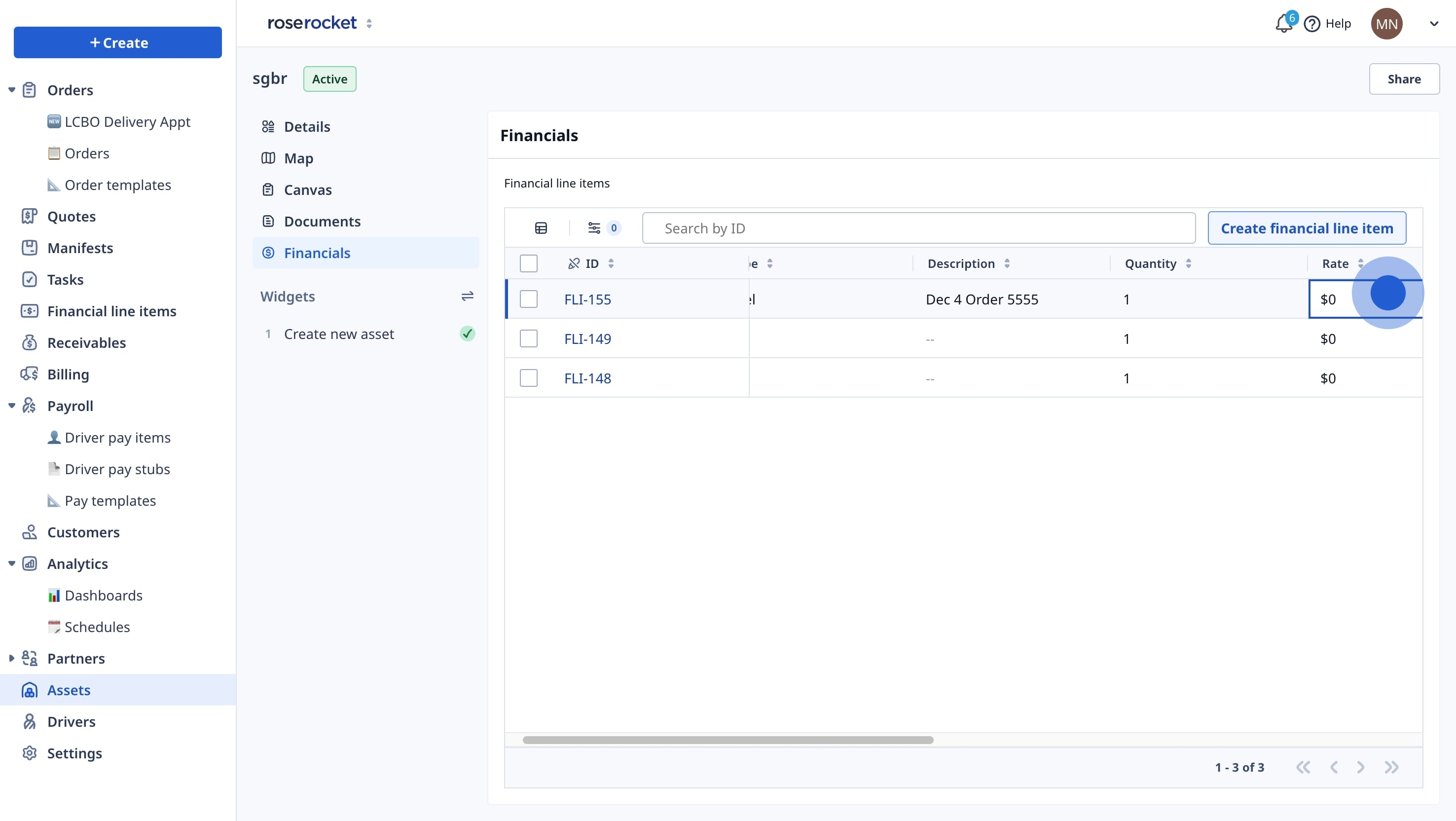Collapse the Orders sidebar section
The width and height of the screenshot is (1456, 821).
click(x=11, y=90)
